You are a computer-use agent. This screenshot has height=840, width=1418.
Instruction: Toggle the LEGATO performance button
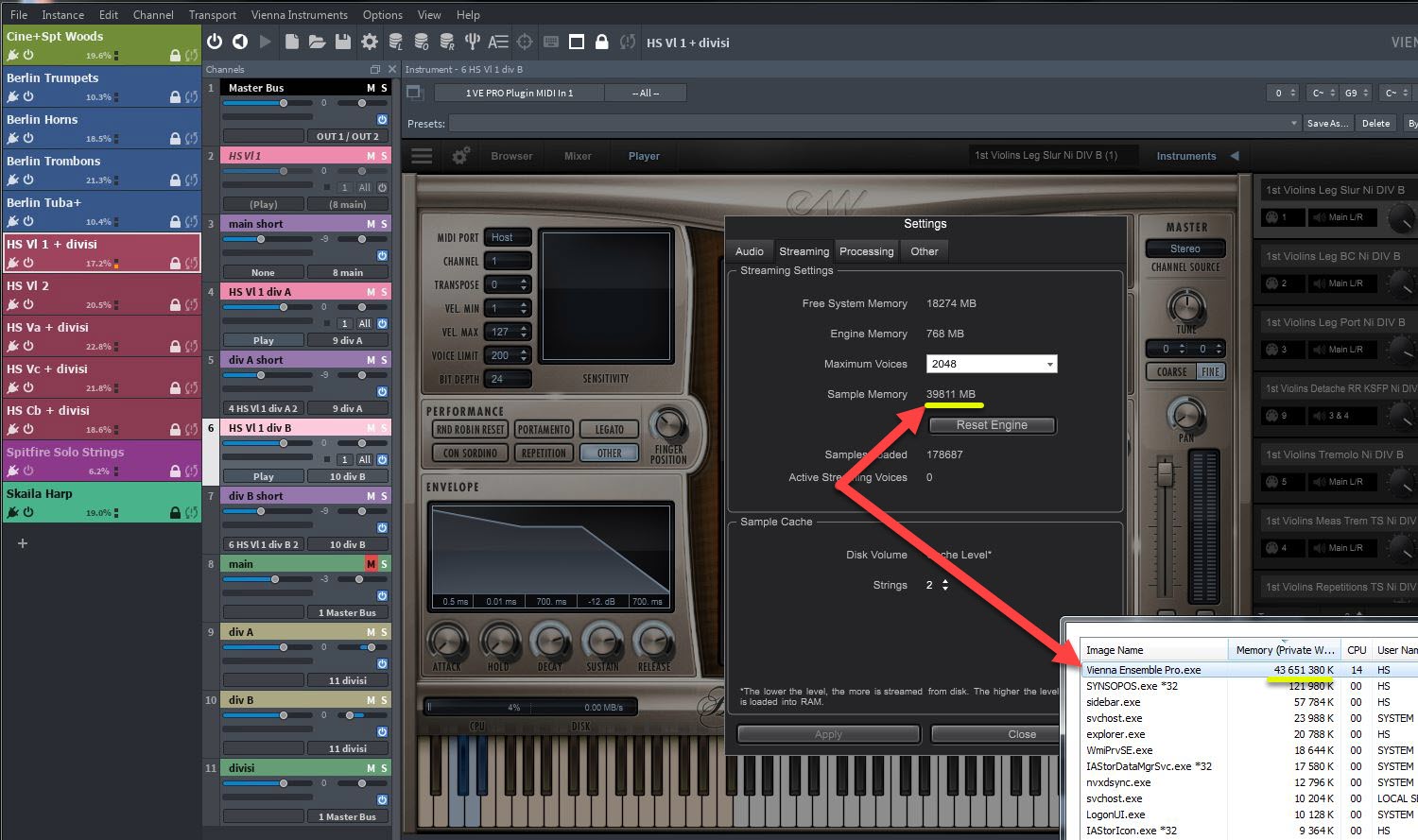click(x=609, y=429)
